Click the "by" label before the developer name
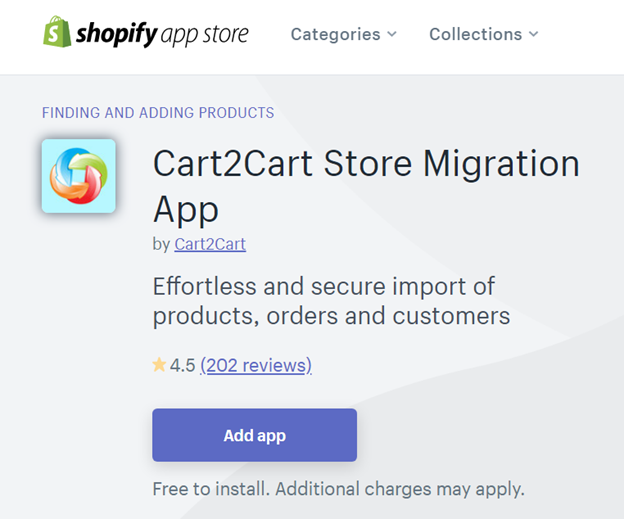The image size is (624, 519). (161, 244)
